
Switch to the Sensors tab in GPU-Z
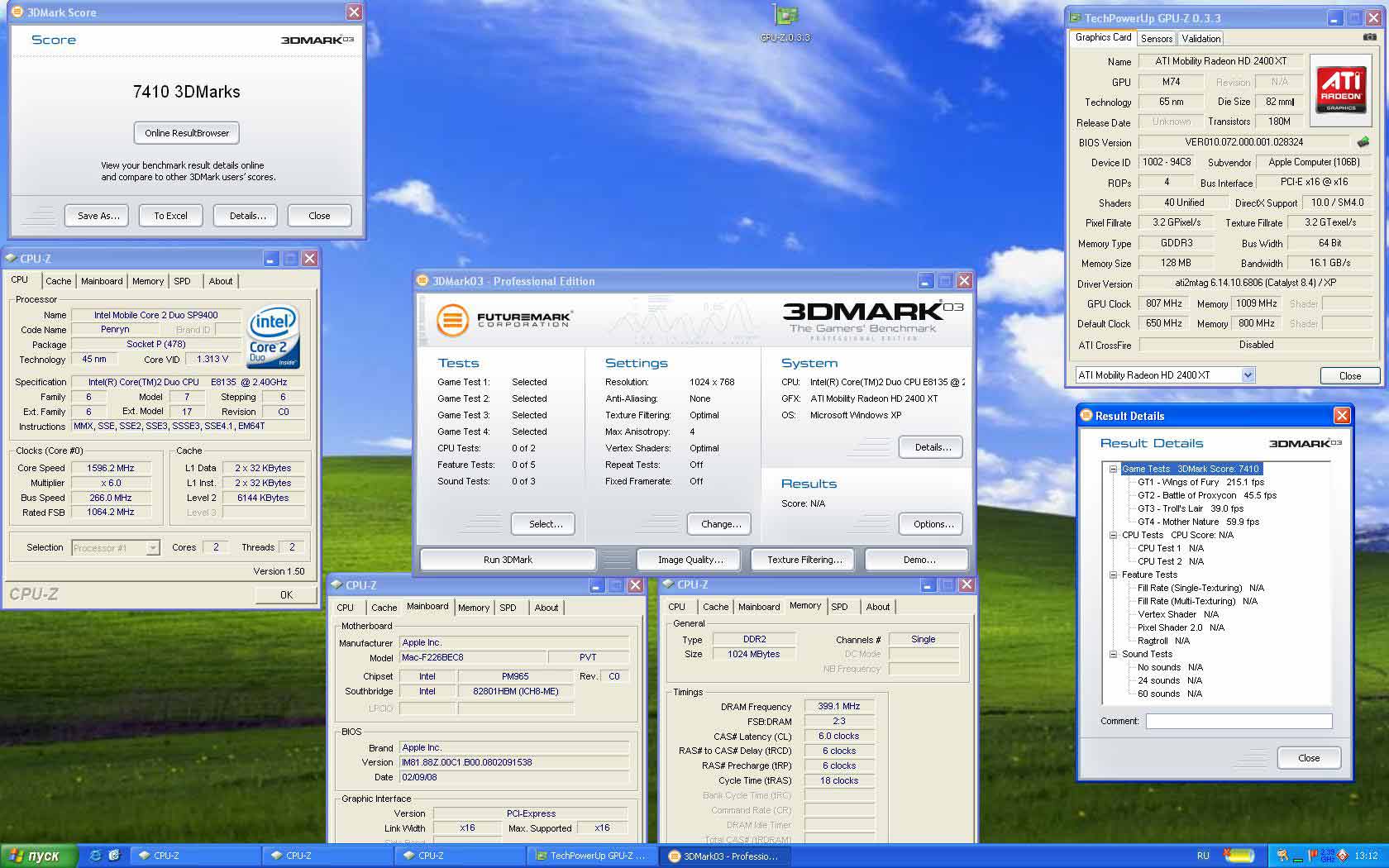[1157, 39]
